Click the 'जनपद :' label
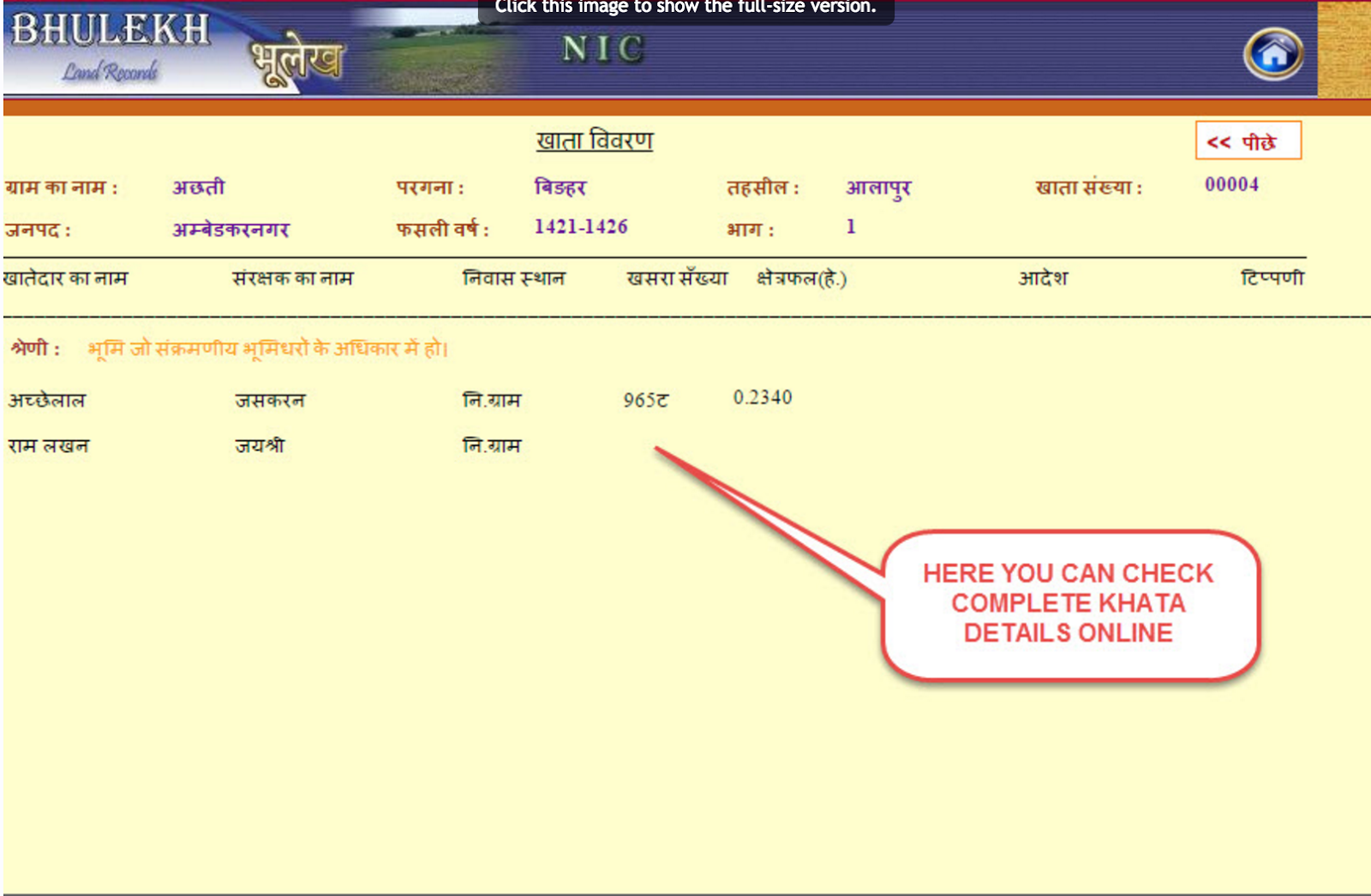Screen dimensions: 1371x896 tap(38, 230)
